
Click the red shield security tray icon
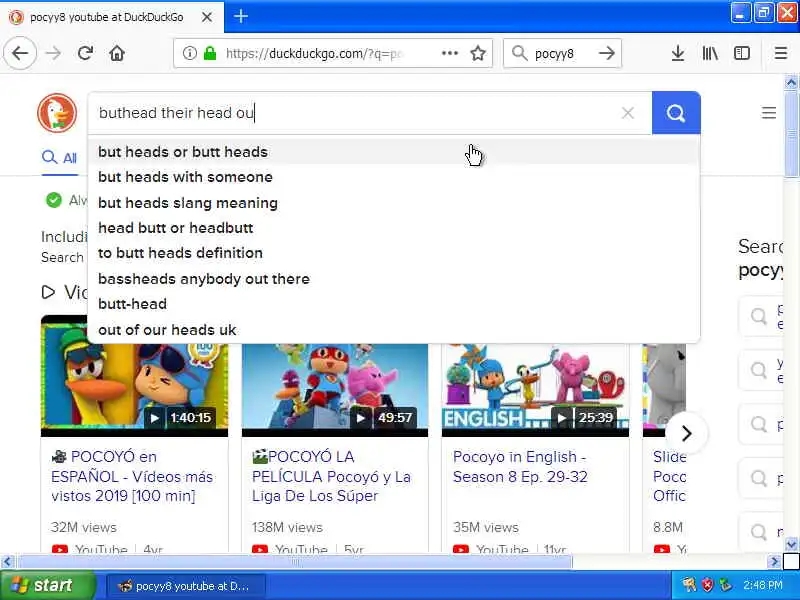click(708, 585)
